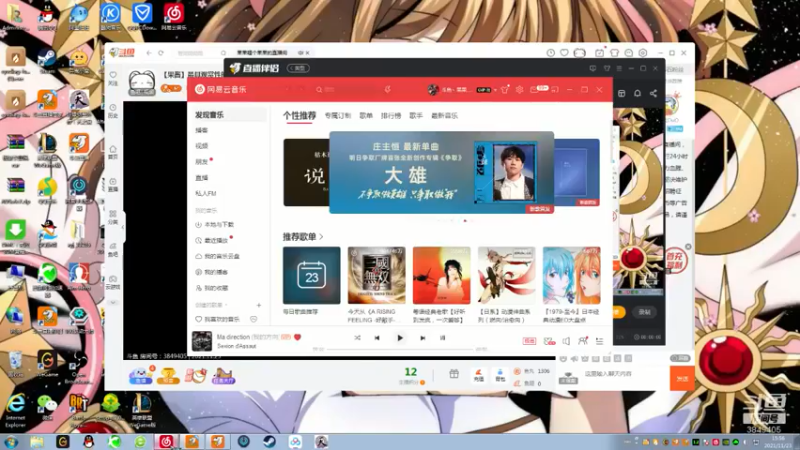Click the orange 发送 button in Douyu chat
The height and width of the screenshot is (450, 800).
point(682,379)
